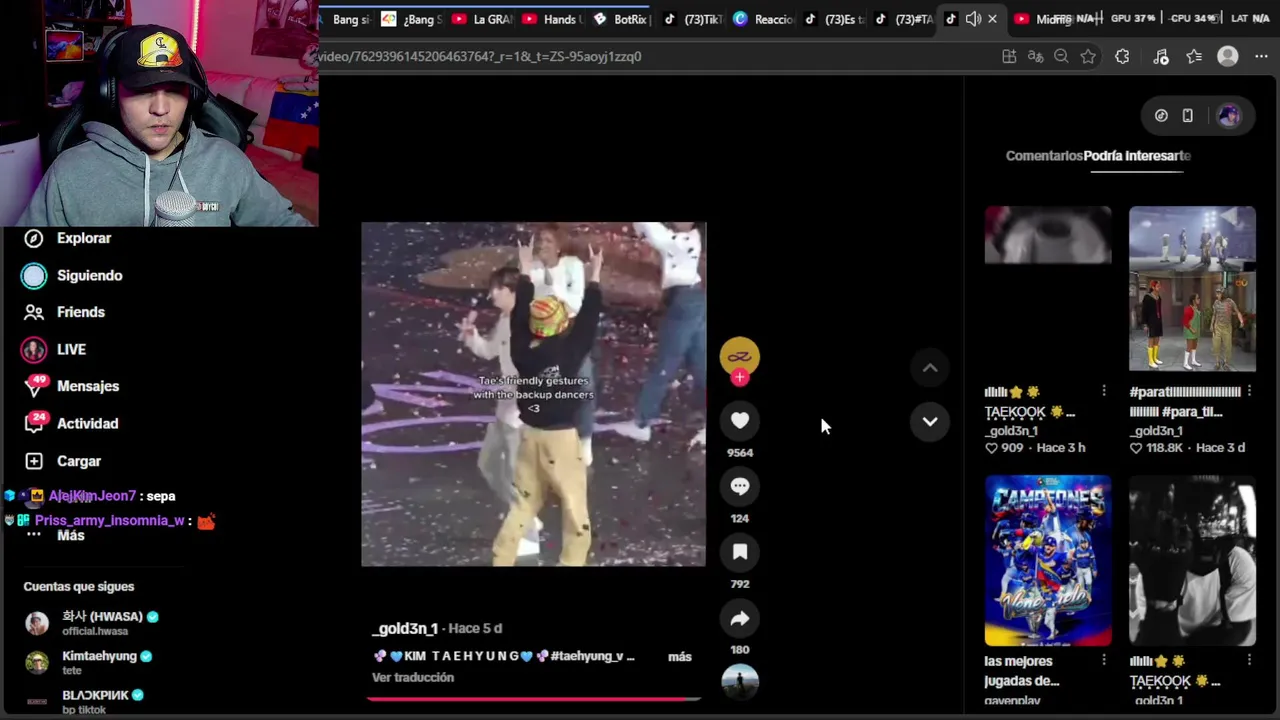Click the 118.8K likes heart on second card

[x=1136, y=448]
